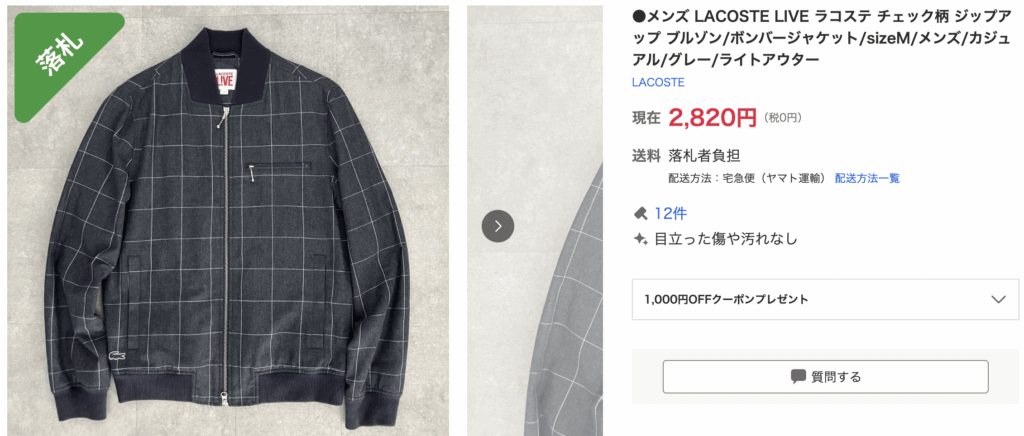
Task: Click the speech bubble icon in the question button
Action: [x=797, y=377]
